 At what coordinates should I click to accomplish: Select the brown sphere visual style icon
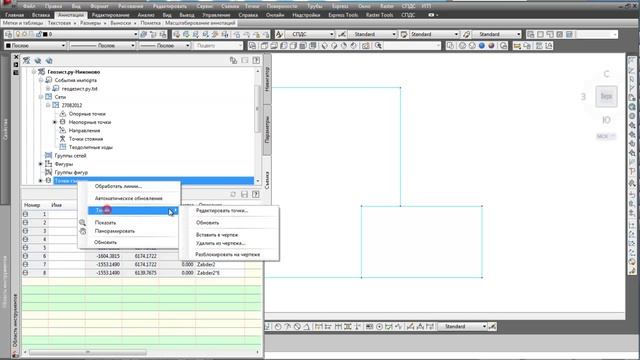(492, 46)
